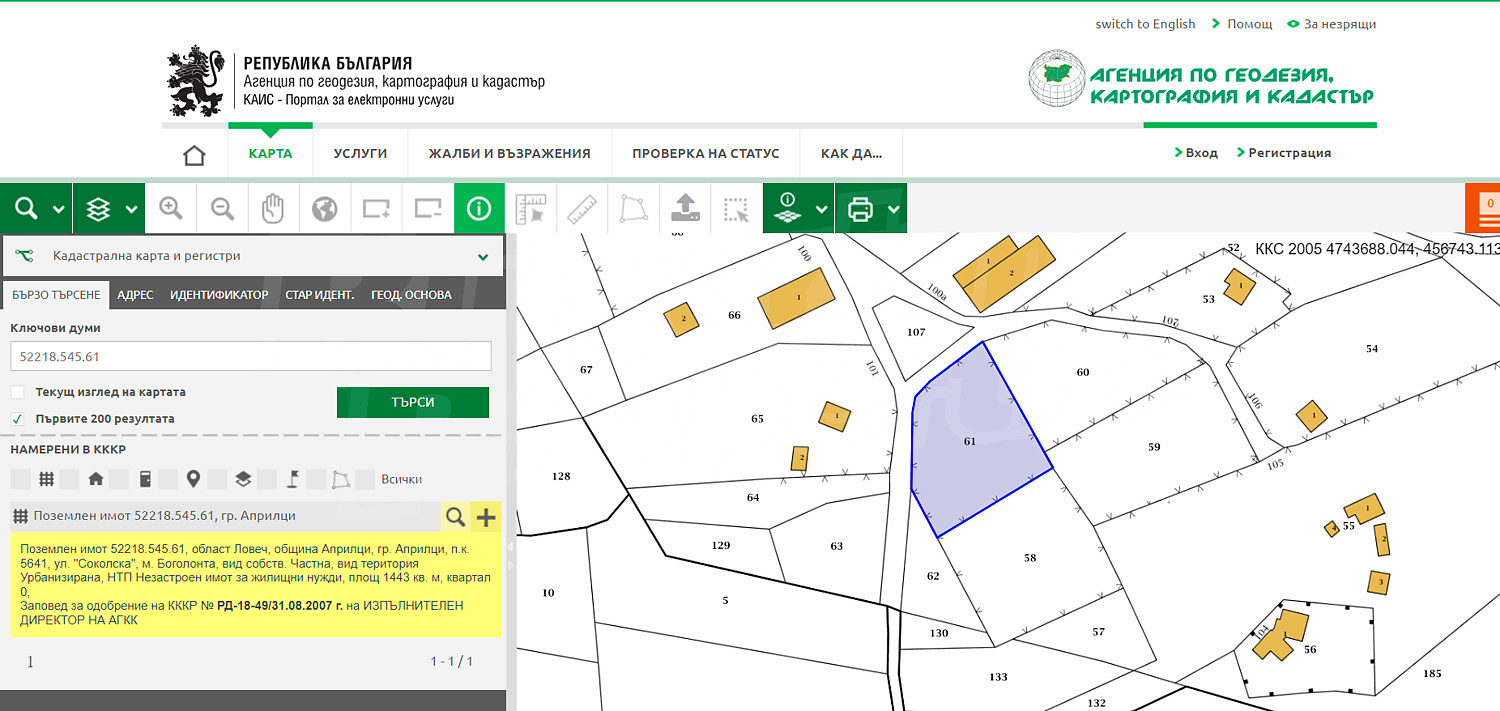Toggle 'Първите 200 резултата' checkbox
Viewport: 1500px width, 711px height.
coord(18,419)
